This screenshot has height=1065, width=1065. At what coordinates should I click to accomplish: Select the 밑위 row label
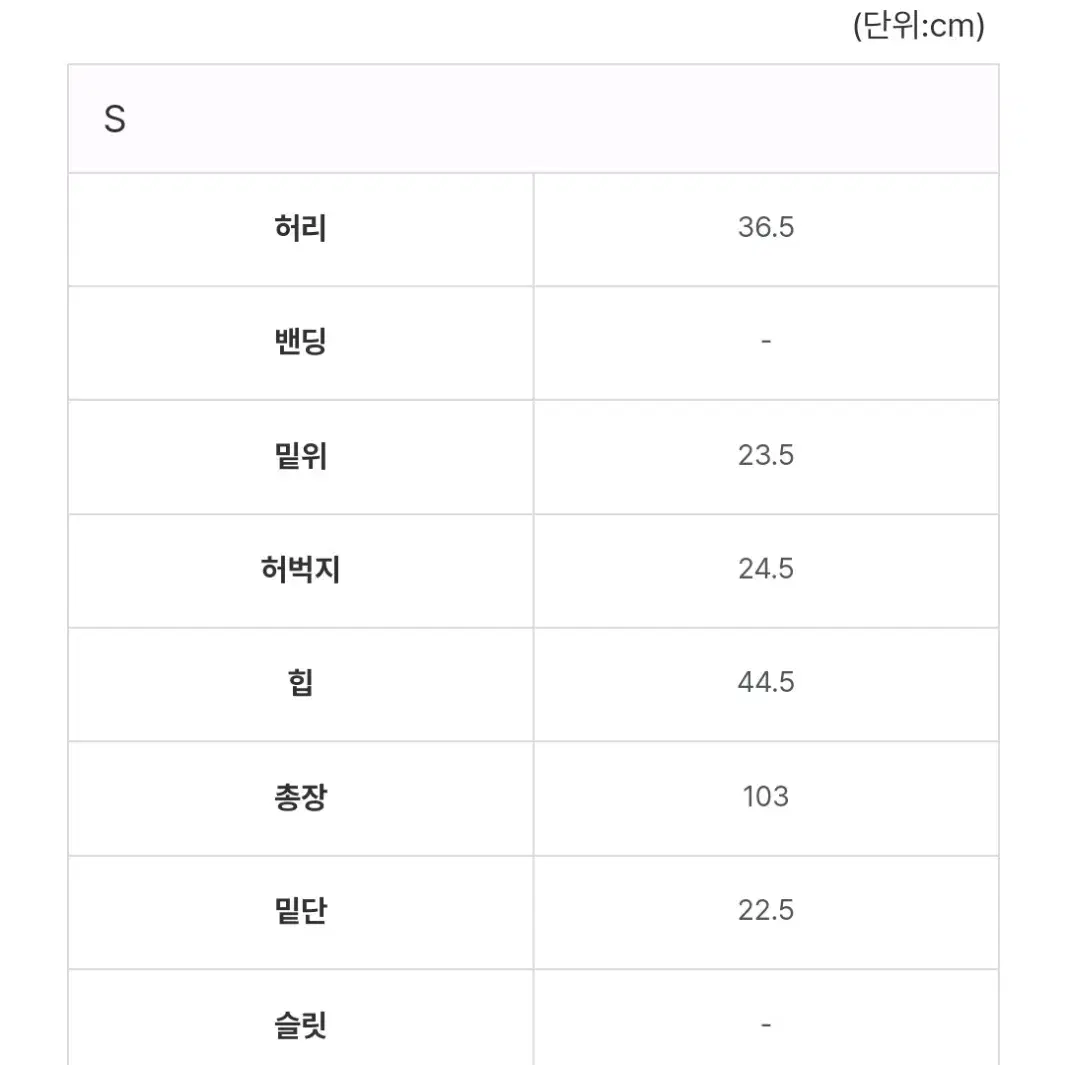coord(301,456)
